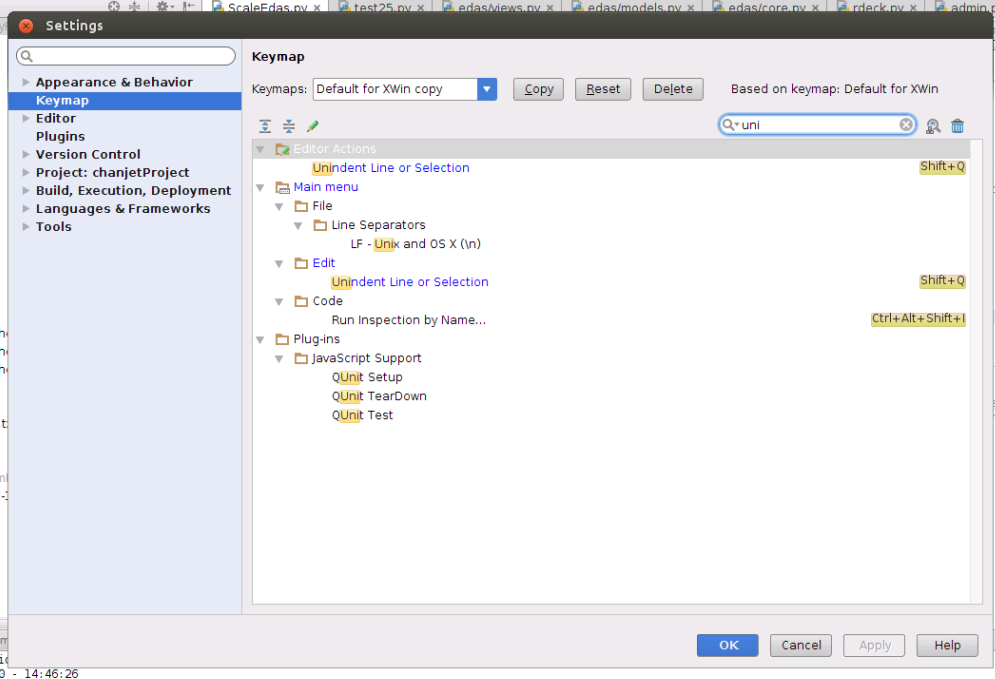This screenshot has width=995, height=679.
Task: Close the Settings dialog with red button
Action: (26, 26)
